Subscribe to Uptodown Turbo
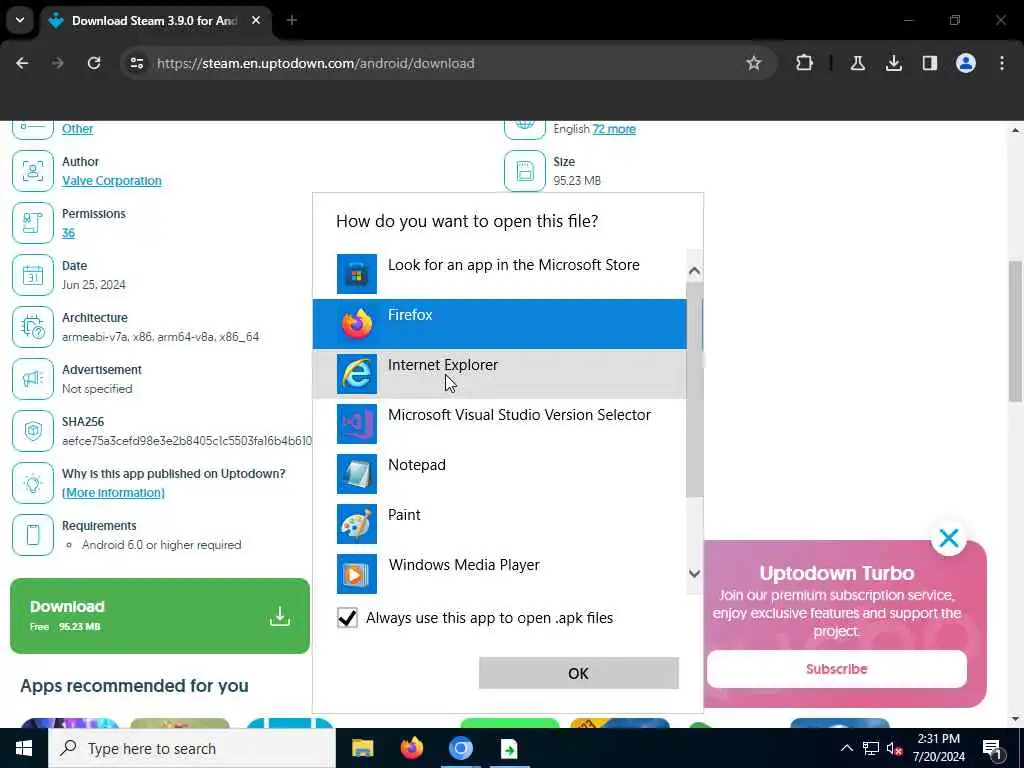The width and height of the screenshot is (1024, 768). click(x=837, y=669)
